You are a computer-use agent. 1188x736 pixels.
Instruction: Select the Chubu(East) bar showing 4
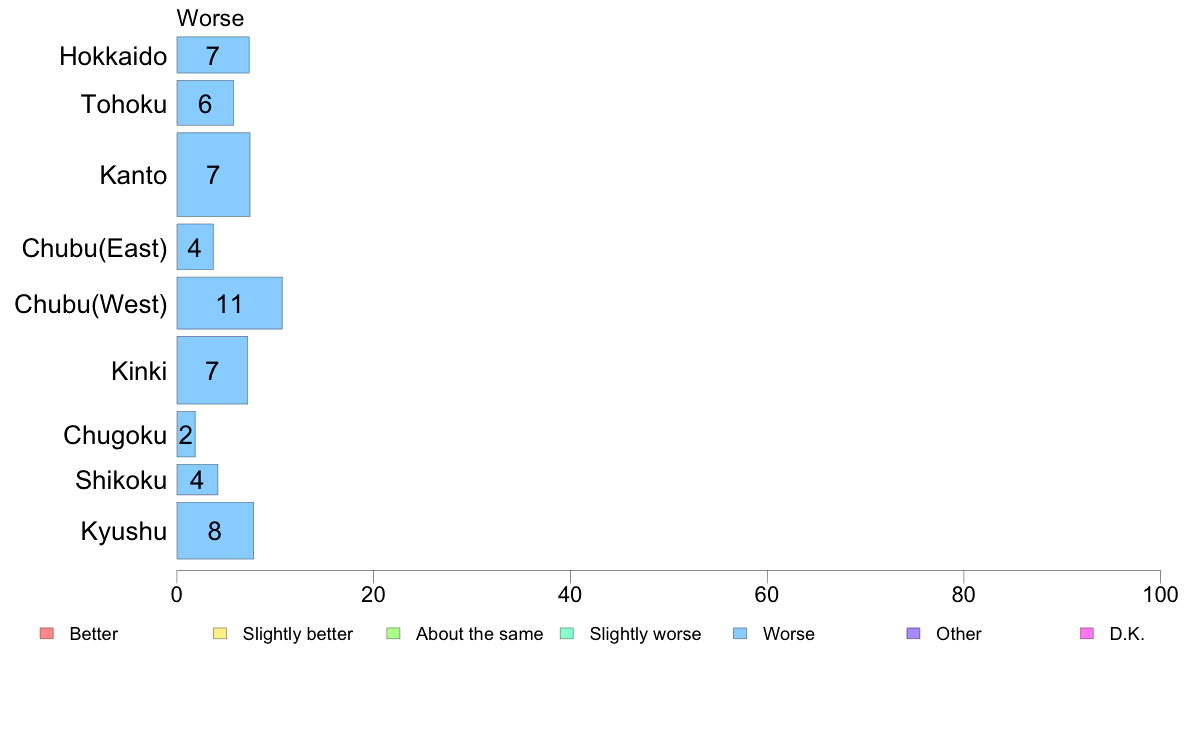(x=195, y=247)
